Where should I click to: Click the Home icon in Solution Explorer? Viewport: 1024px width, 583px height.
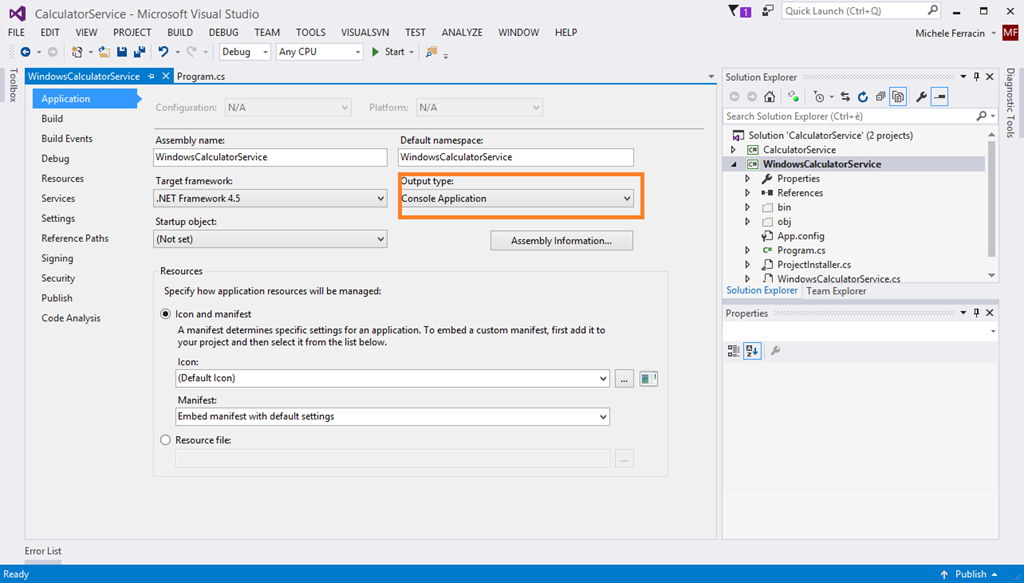(769, 97)
